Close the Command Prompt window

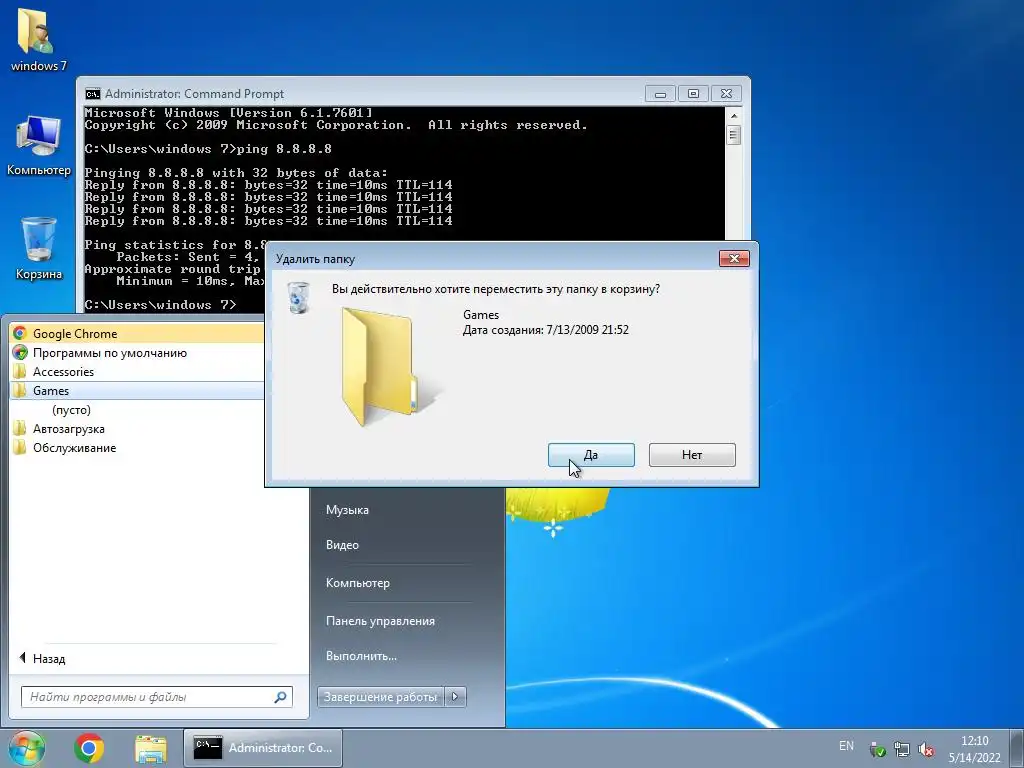726,94
